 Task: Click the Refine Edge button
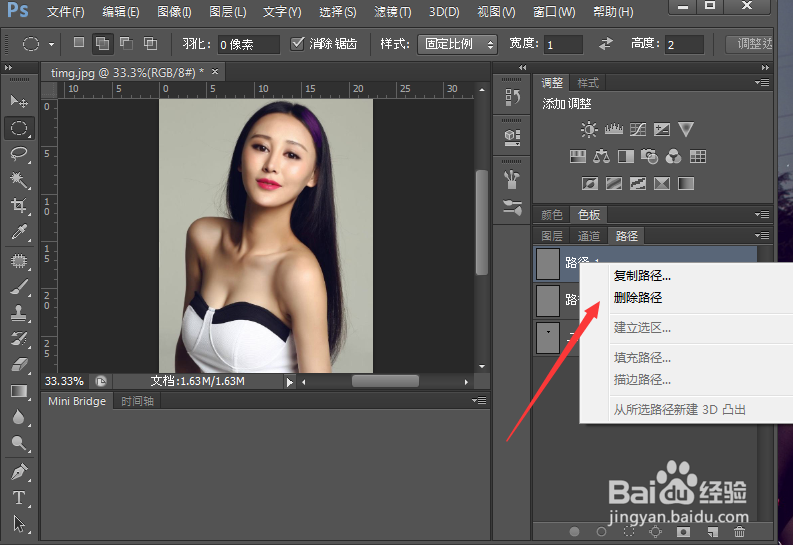point(749,44)
